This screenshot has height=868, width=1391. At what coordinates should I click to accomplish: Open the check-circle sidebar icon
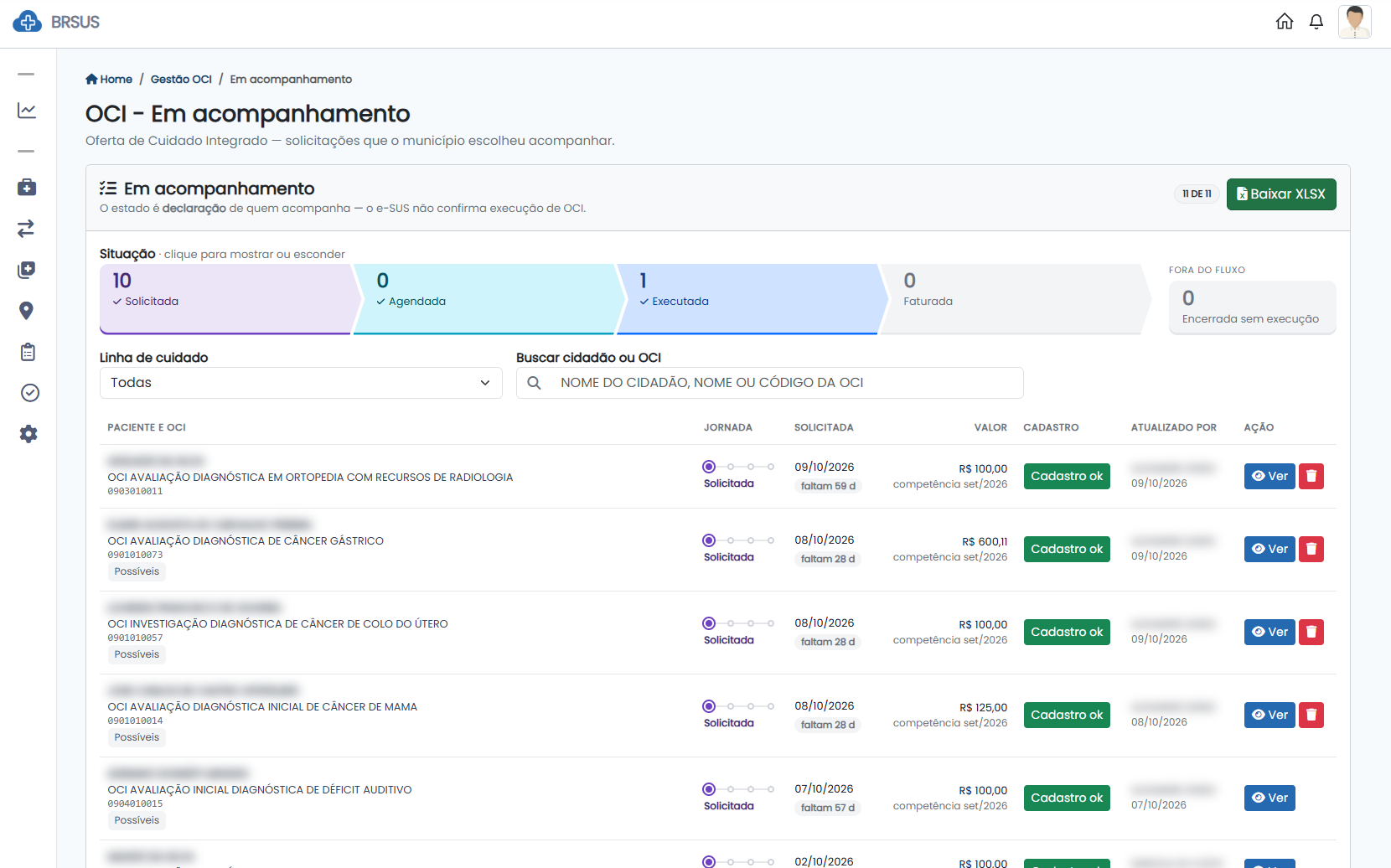(29, 393)
